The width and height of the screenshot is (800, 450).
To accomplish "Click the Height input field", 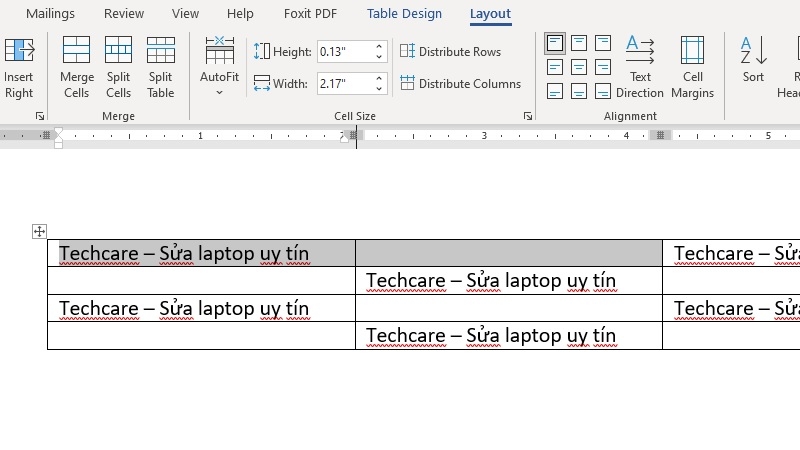I will tap(345, 52).
